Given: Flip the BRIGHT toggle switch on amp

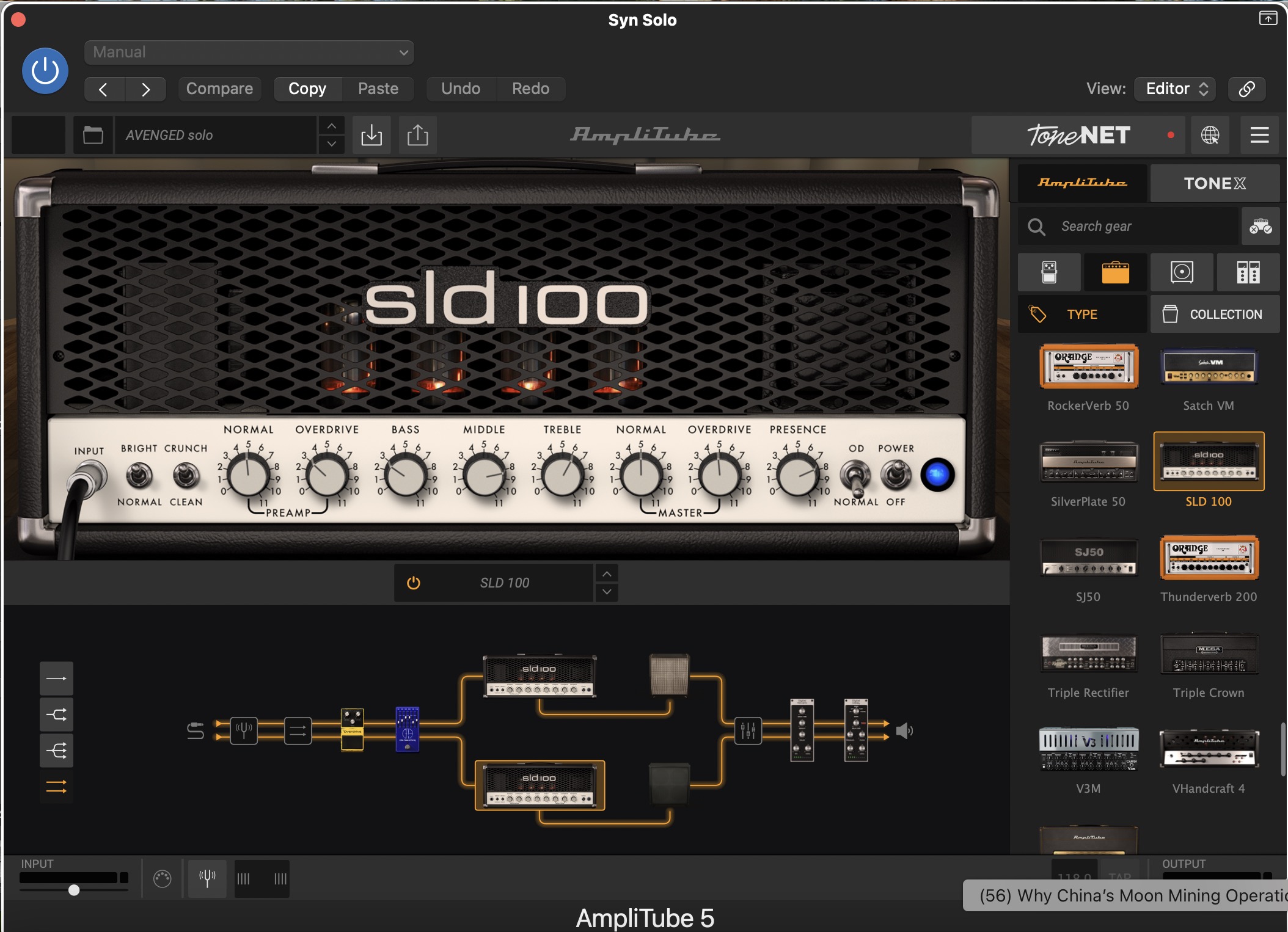Looking at the screenshot, I should 139,475.
